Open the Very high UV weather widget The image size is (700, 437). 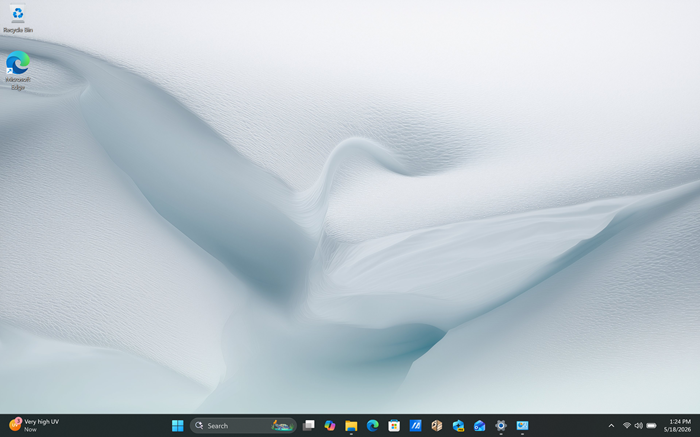(34, 425)
